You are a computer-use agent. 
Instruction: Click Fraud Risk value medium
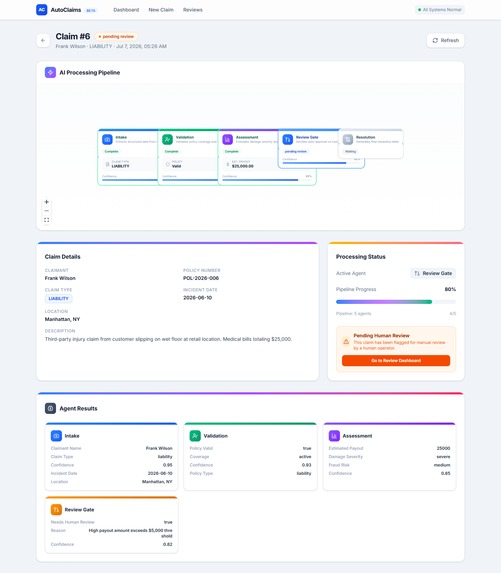[x=442, y=465]
